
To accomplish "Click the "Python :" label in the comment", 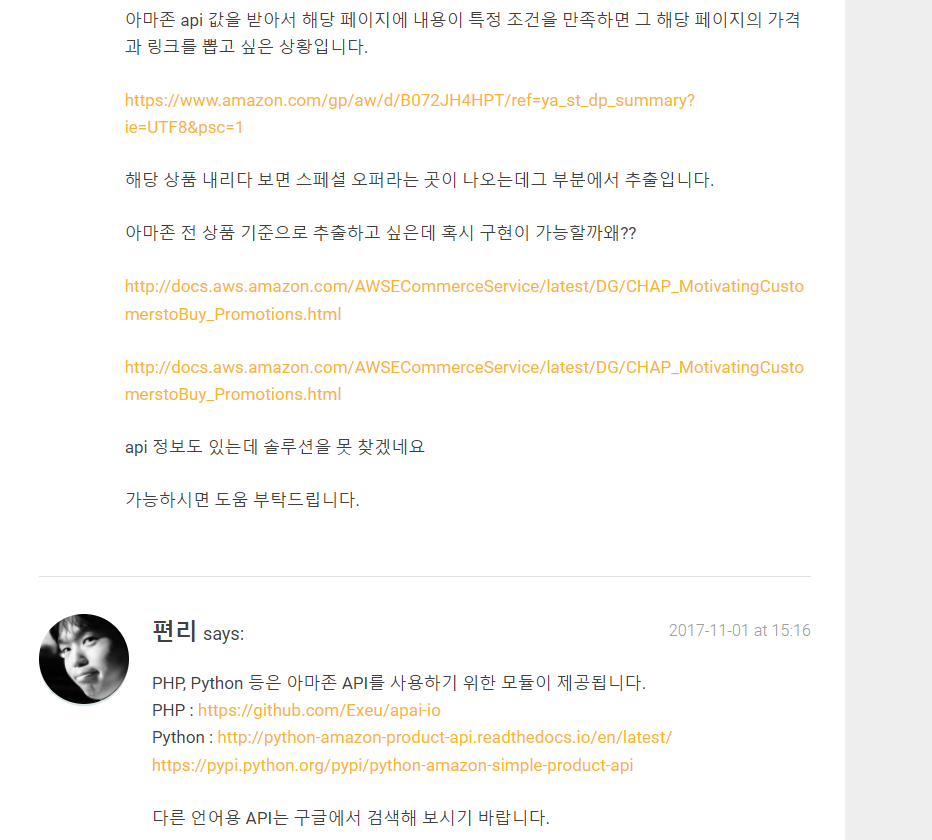I will [182, 738].
